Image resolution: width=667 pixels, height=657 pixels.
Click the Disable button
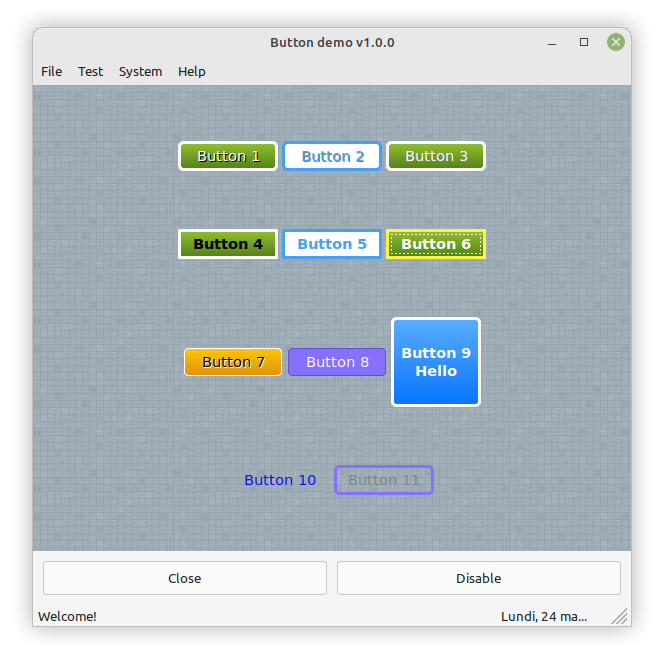478,578
